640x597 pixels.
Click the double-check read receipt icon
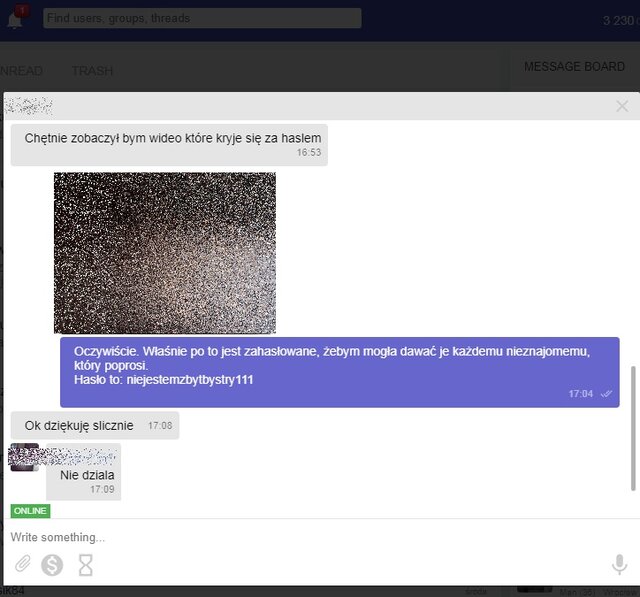[x=606, y=394]
